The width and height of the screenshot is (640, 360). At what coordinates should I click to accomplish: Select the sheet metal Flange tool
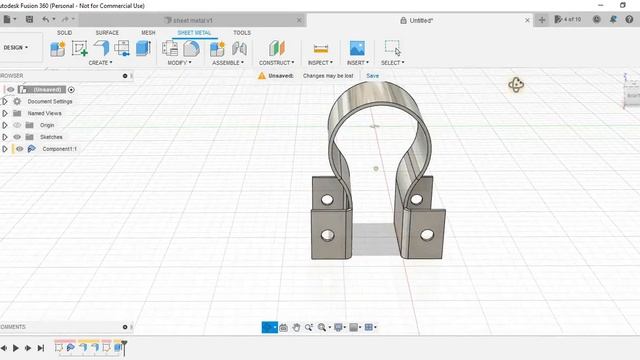[101, 49]
